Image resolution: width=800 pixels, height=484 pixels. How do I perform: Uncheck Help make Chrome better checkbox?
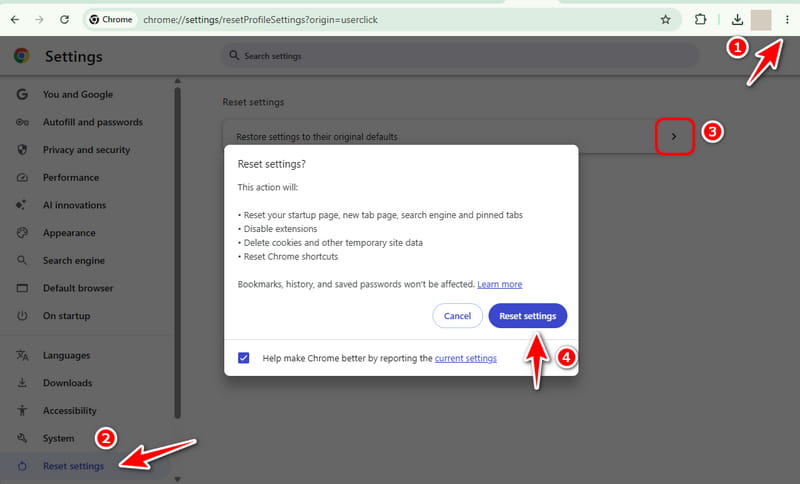(244, 358)
